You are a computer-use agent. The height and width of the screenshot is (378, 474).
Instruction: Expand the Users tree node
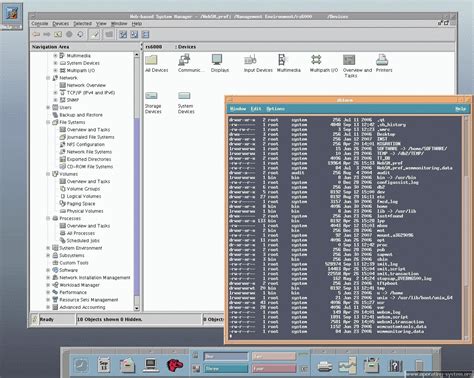tap(48, 107)
